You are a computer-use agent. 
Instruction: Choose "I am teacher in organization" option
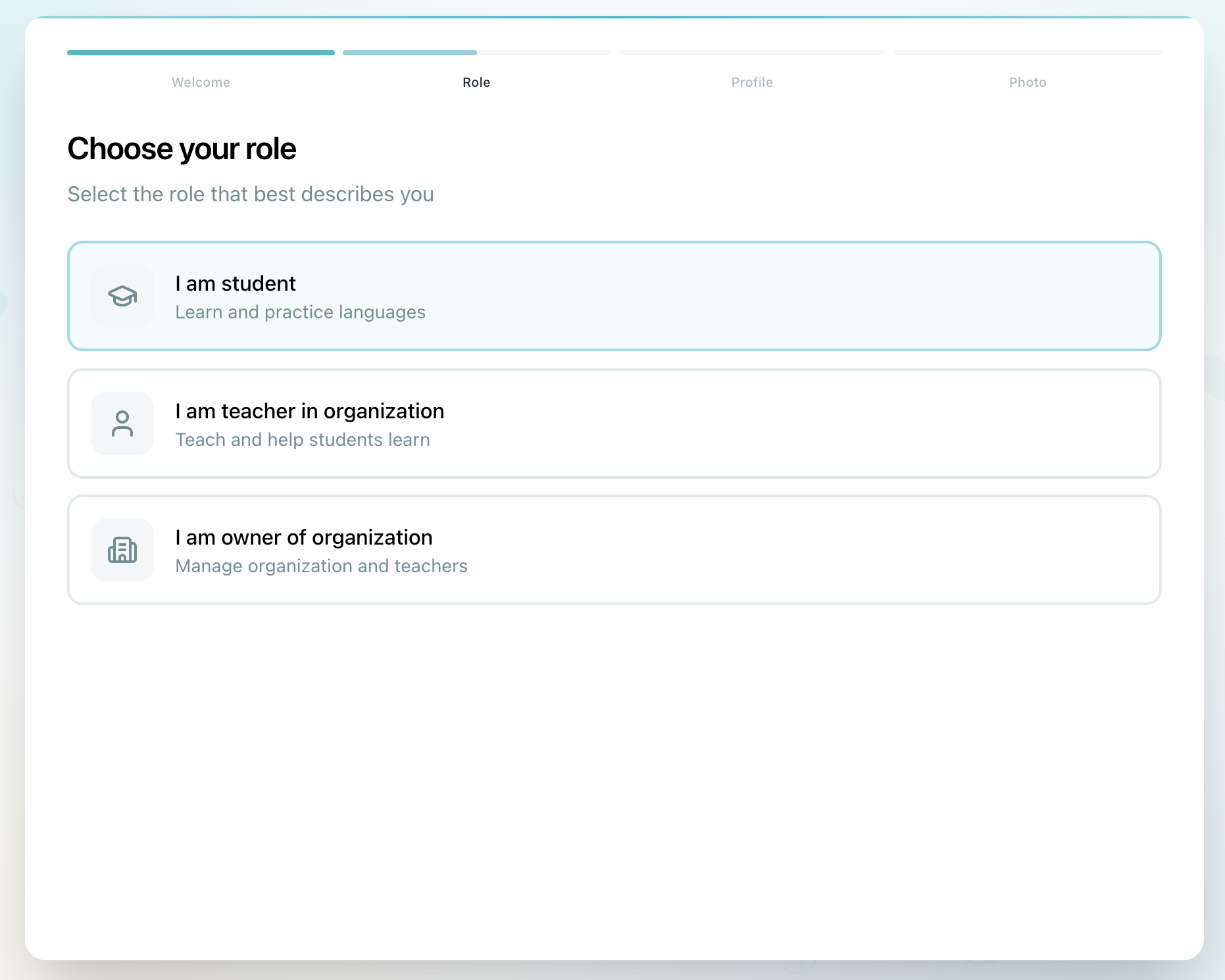[309, 411]
